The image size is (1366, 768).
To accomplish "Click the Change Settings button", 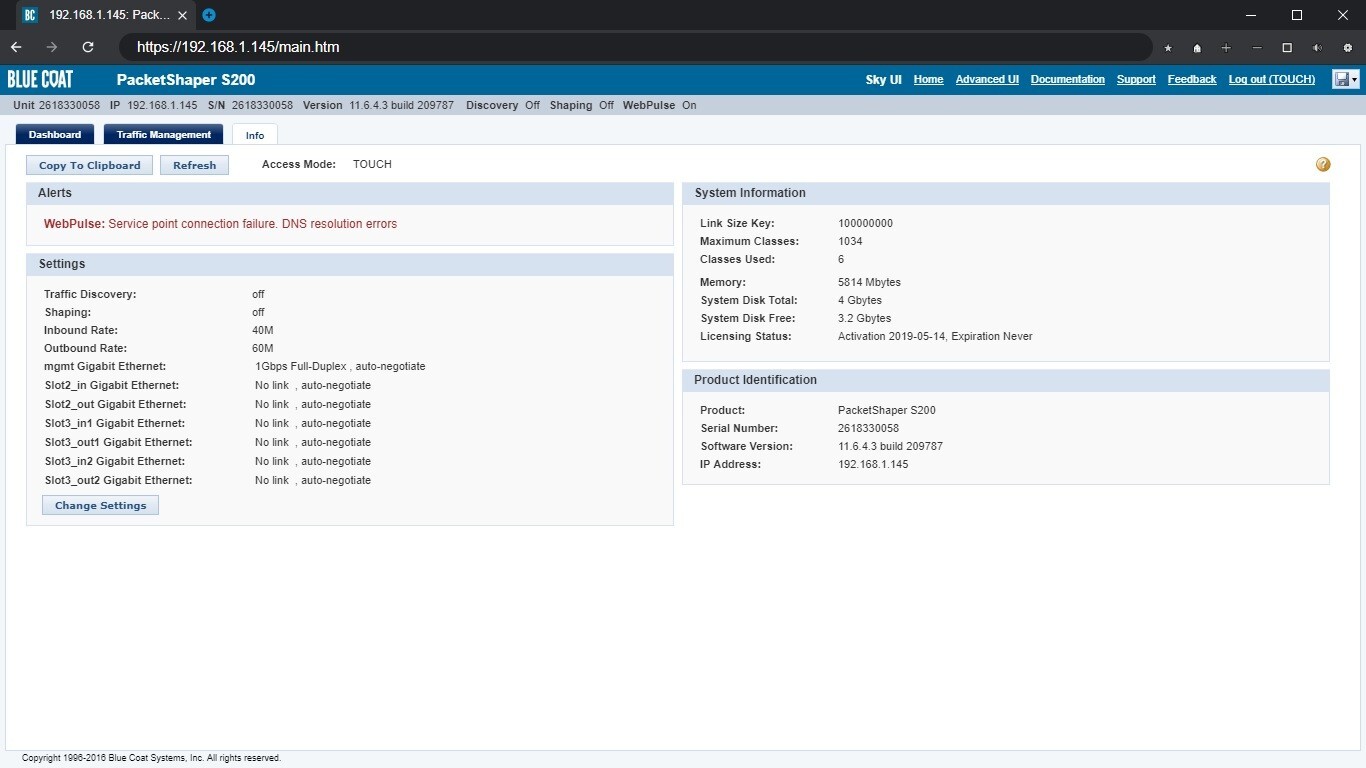I will [x=100, y=506].
